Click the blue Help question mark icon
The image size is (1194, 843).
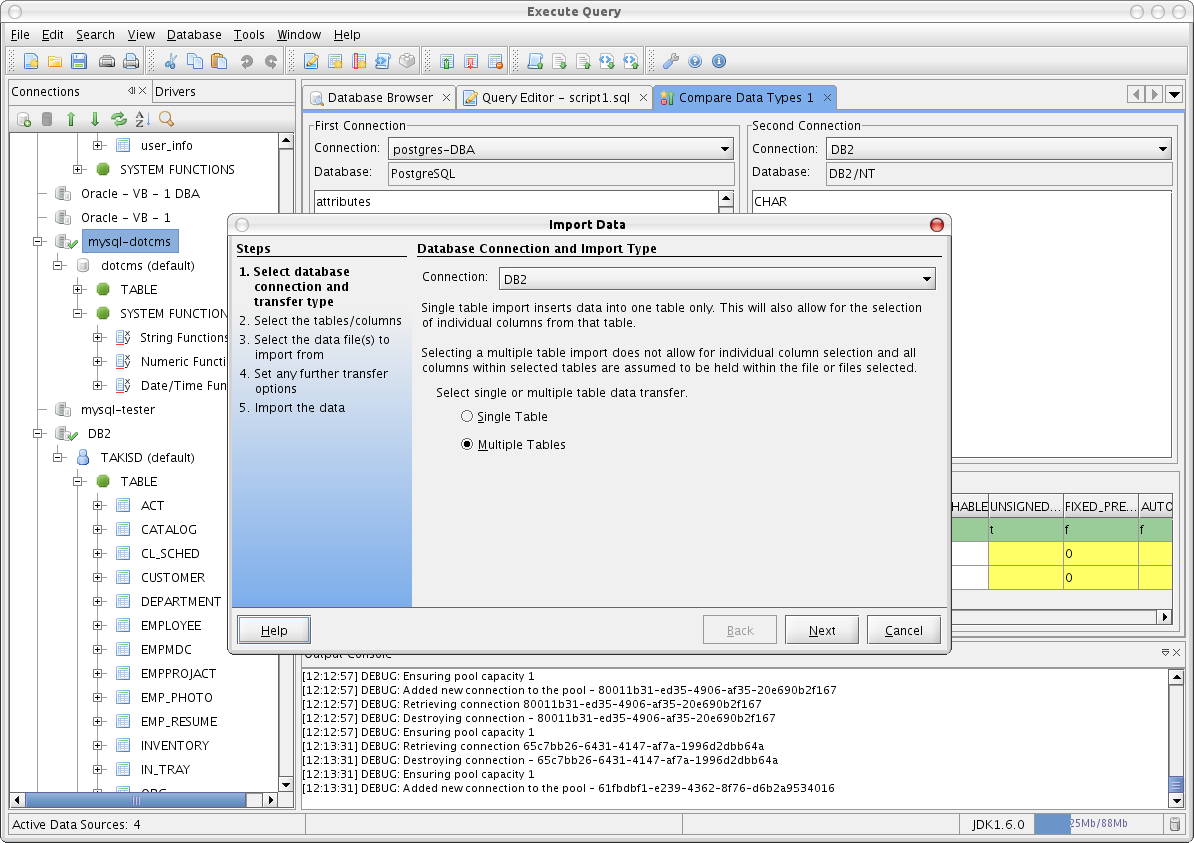coord(694,61)
